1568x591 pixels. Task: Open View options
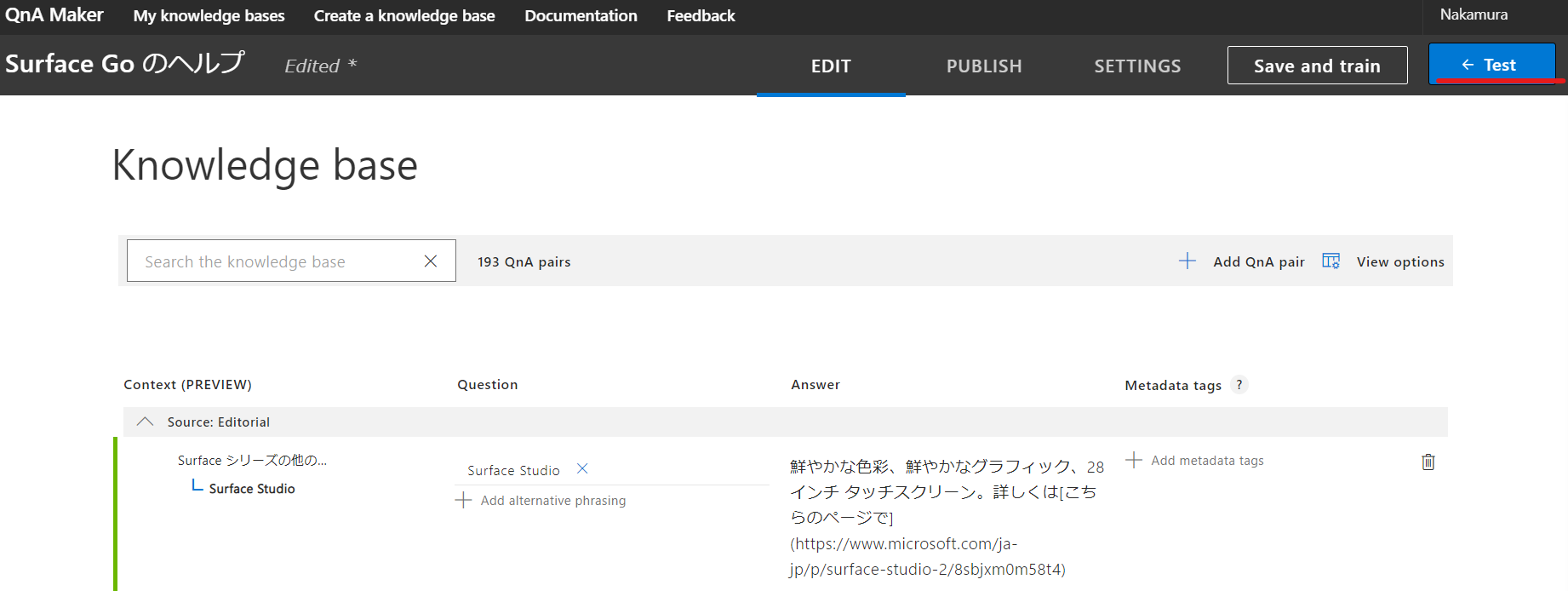[x=1400, y=261]
